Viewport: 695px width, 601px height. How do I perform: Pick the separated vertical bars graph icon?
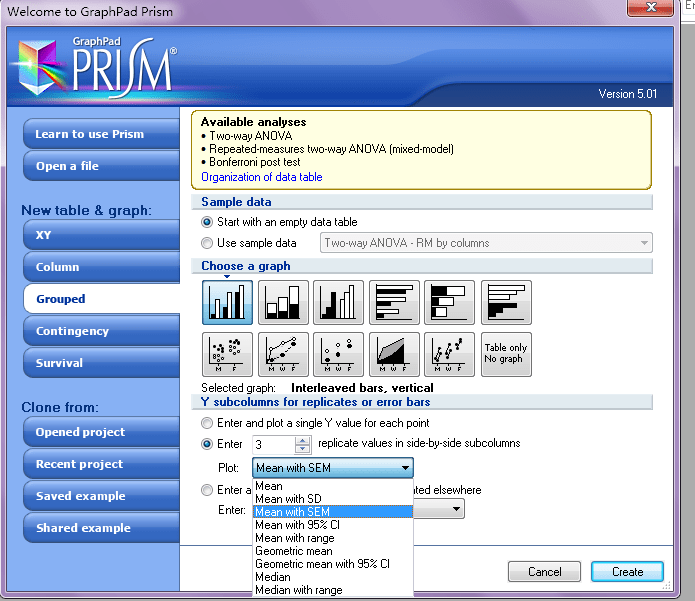coord(338,302)
